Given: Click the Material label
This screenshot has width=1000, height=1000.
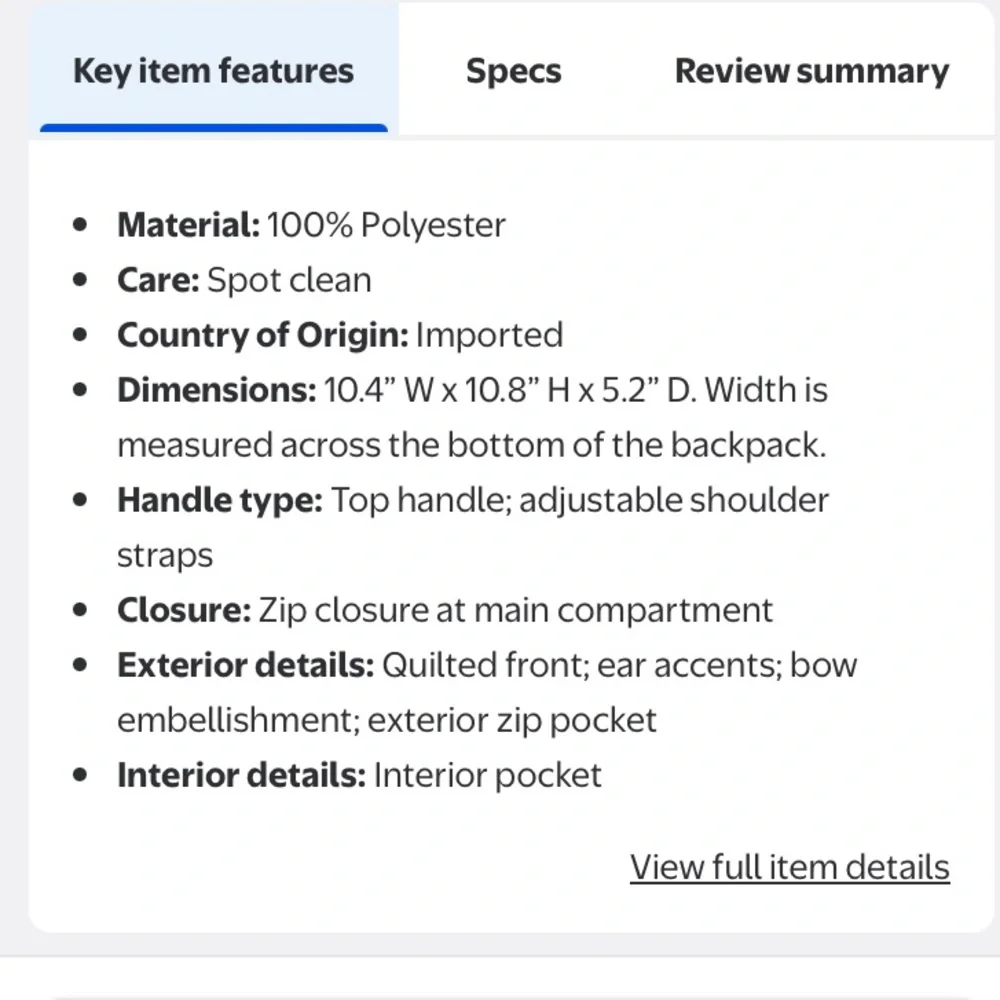Looking at the screenshot, I should 188,225.
